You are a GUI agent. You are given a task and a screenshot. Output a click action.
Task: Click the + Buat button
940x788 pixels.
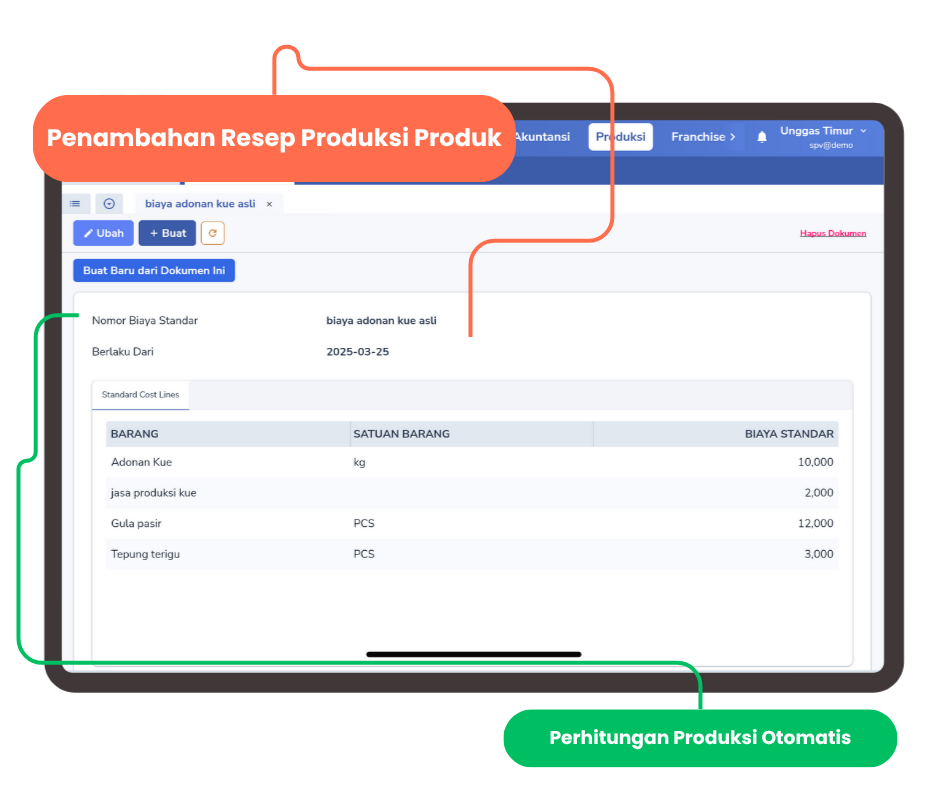click(167, 233)
